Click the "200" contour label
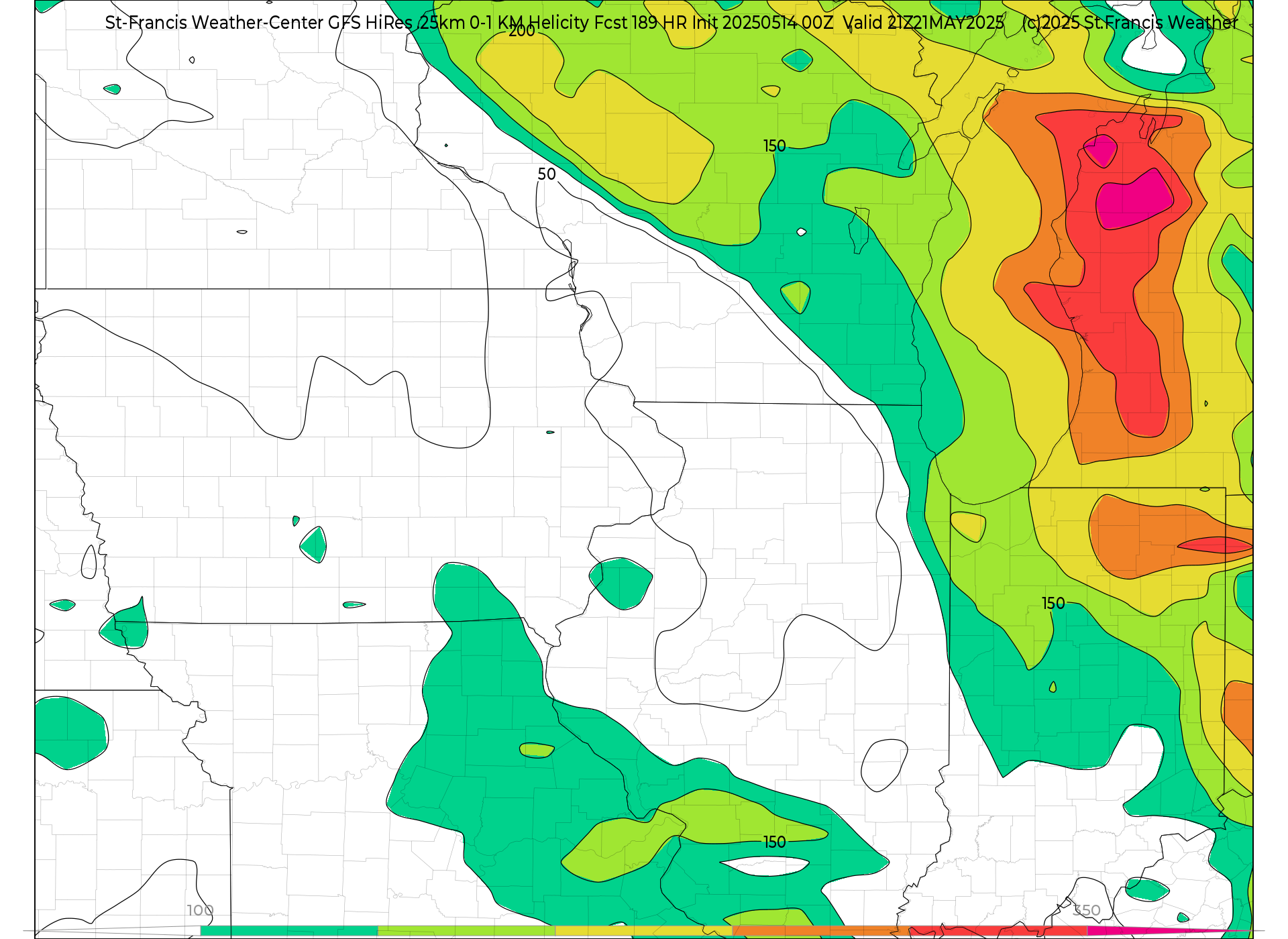The height and width of the screenshot is (939, 1288). click(522, 31)
